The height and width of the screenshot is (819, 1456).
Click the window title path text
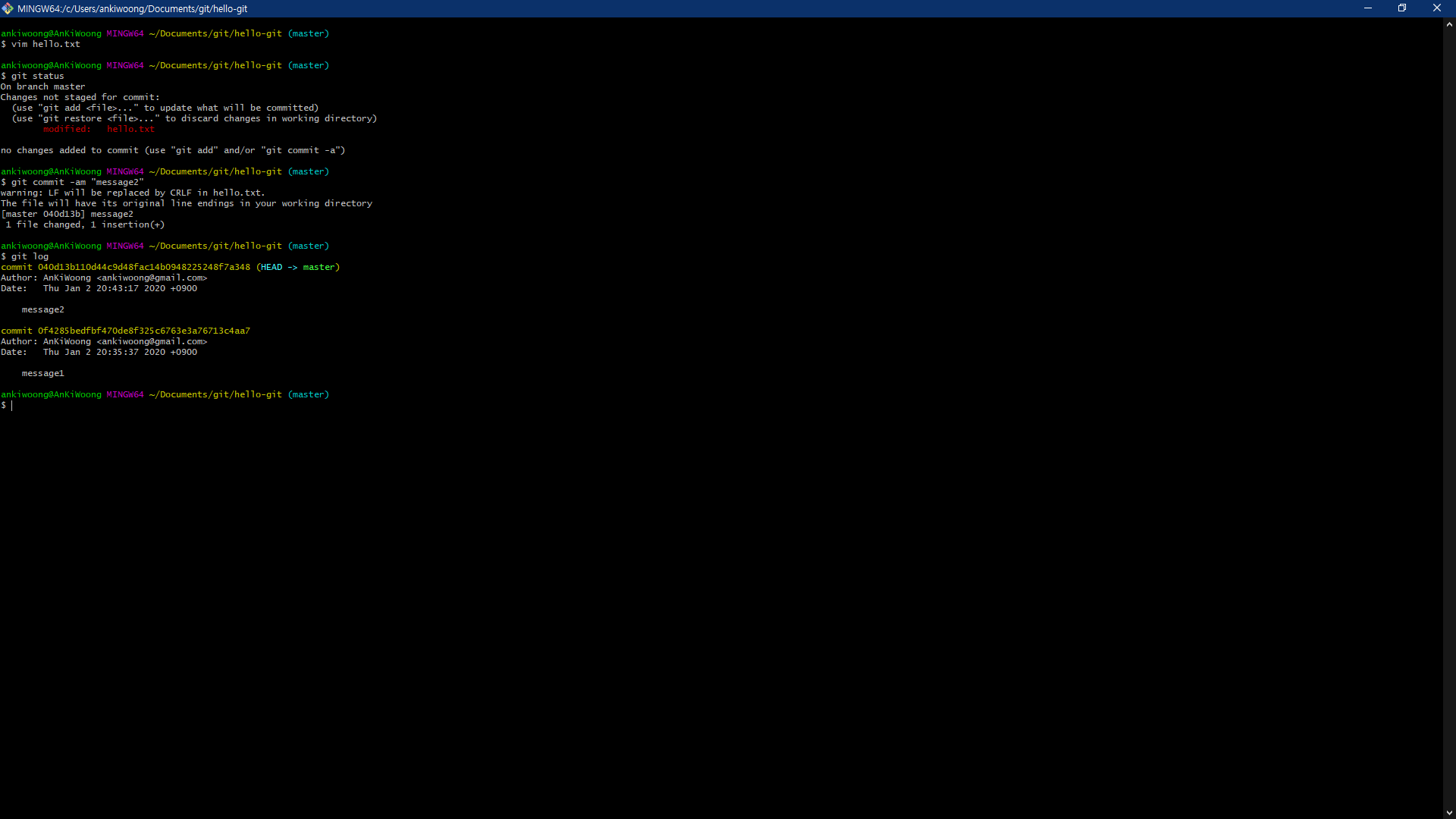(x=133, y=9)
